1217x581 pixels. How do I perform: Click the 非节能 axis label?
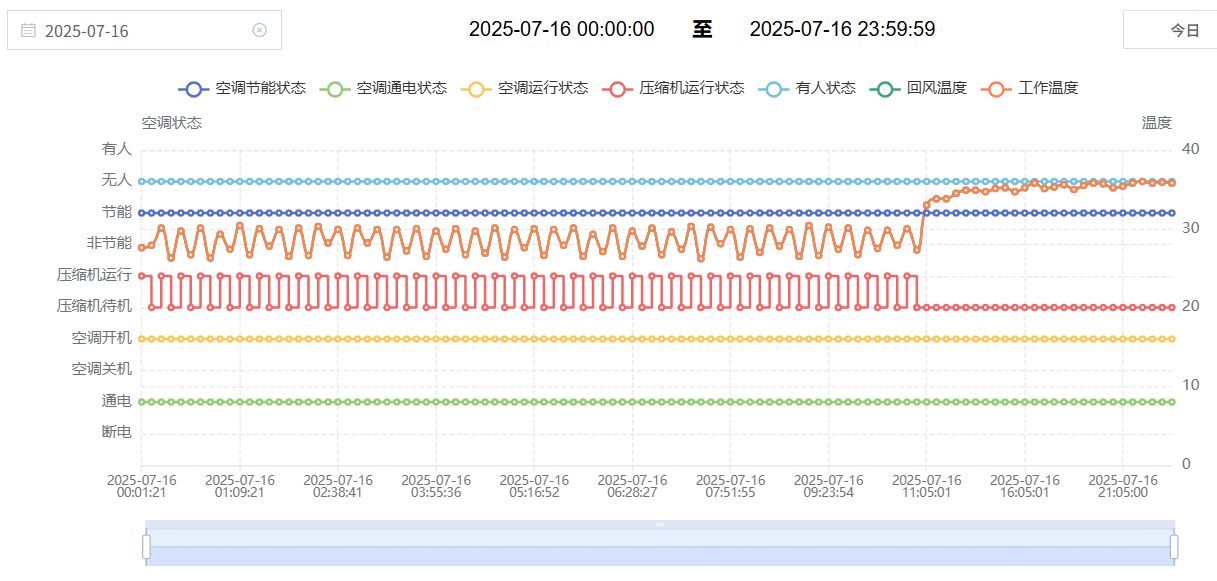click(110, 243)
